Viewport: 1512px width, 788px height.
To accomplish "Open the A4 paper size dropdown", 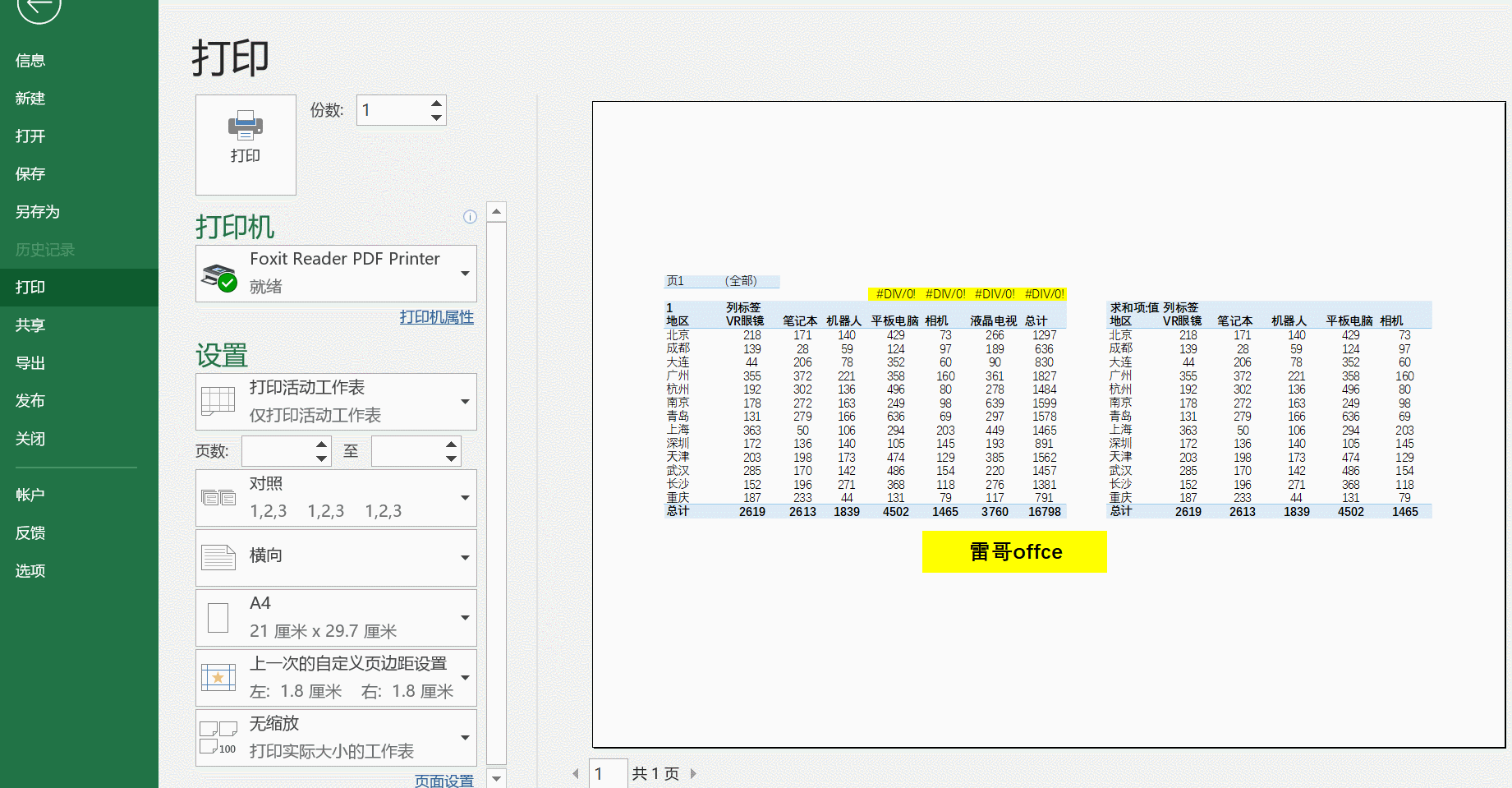I will click(465, 618).
